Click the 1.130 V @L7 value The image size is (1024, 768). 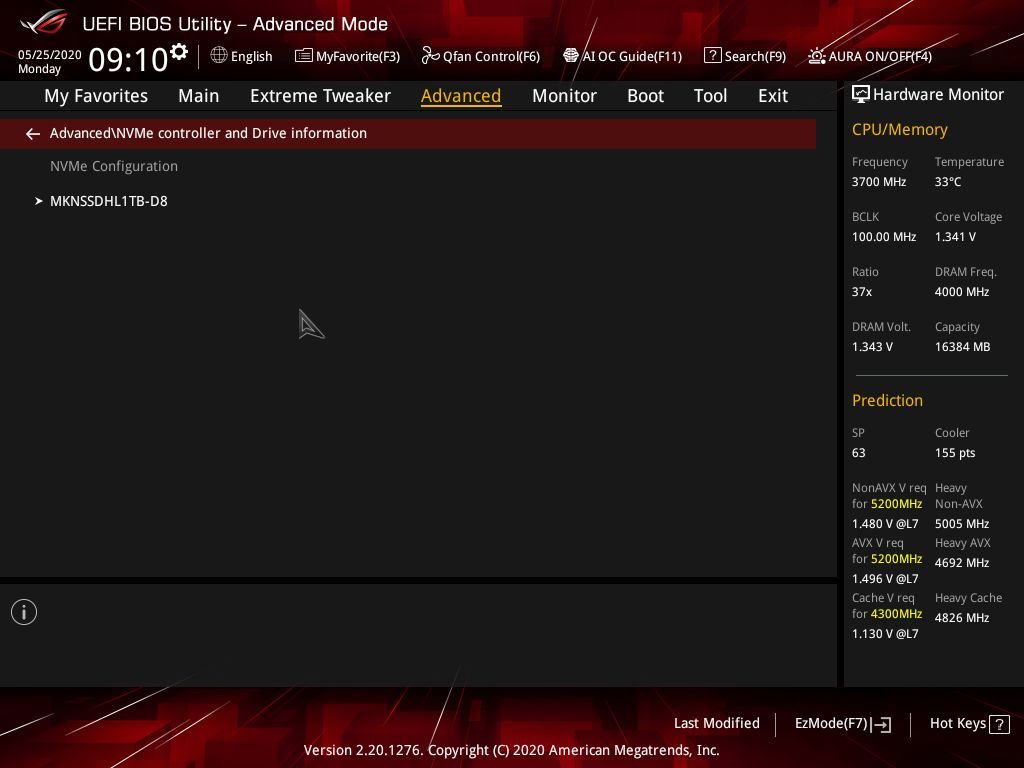(x=885, y=633)
